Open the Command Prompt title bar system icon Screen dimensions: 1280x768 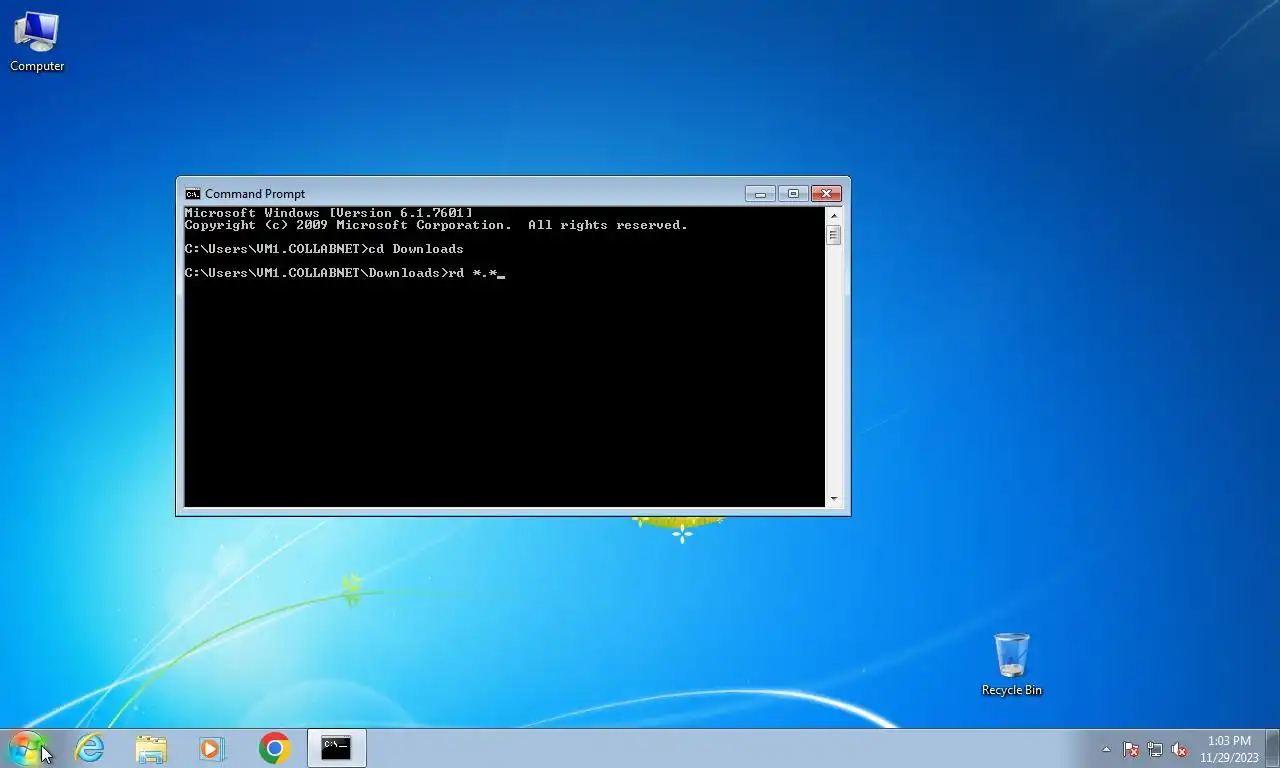coord(193,194)
